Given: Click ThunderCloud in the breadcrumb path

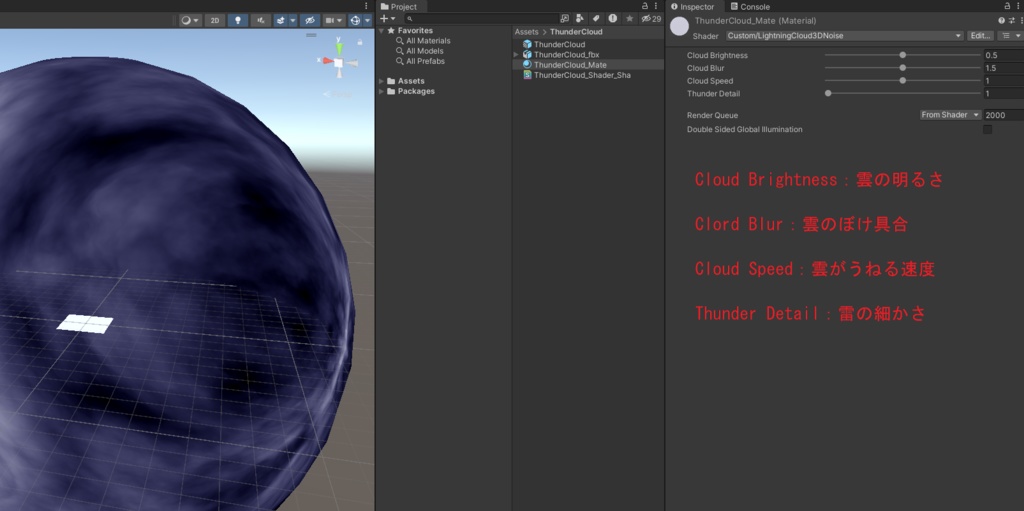Looking at the screenshot, I should pos(576,32).
